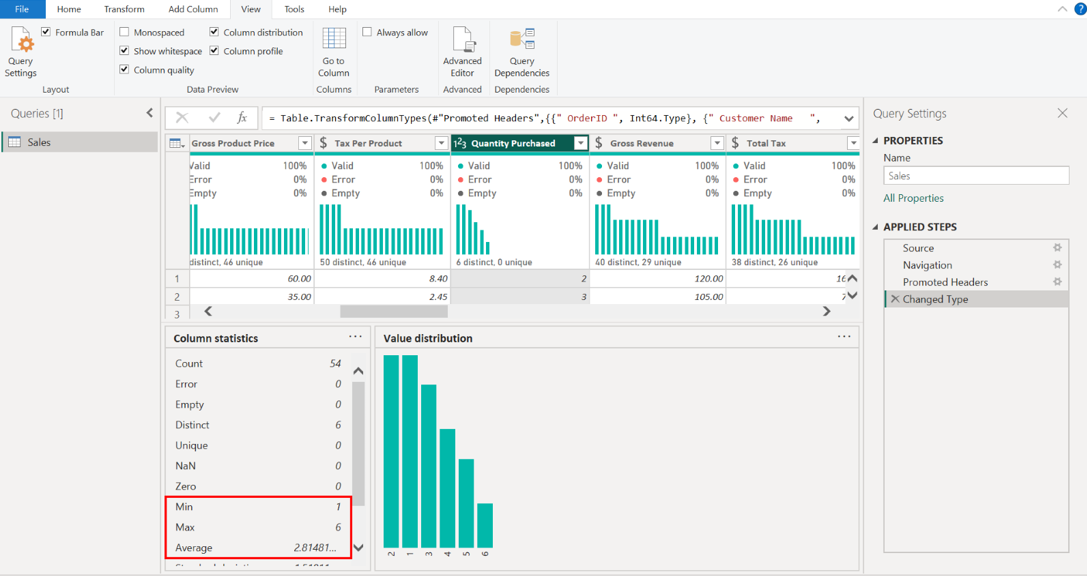Select the Promoted Headers applied step

pos(945,282)
